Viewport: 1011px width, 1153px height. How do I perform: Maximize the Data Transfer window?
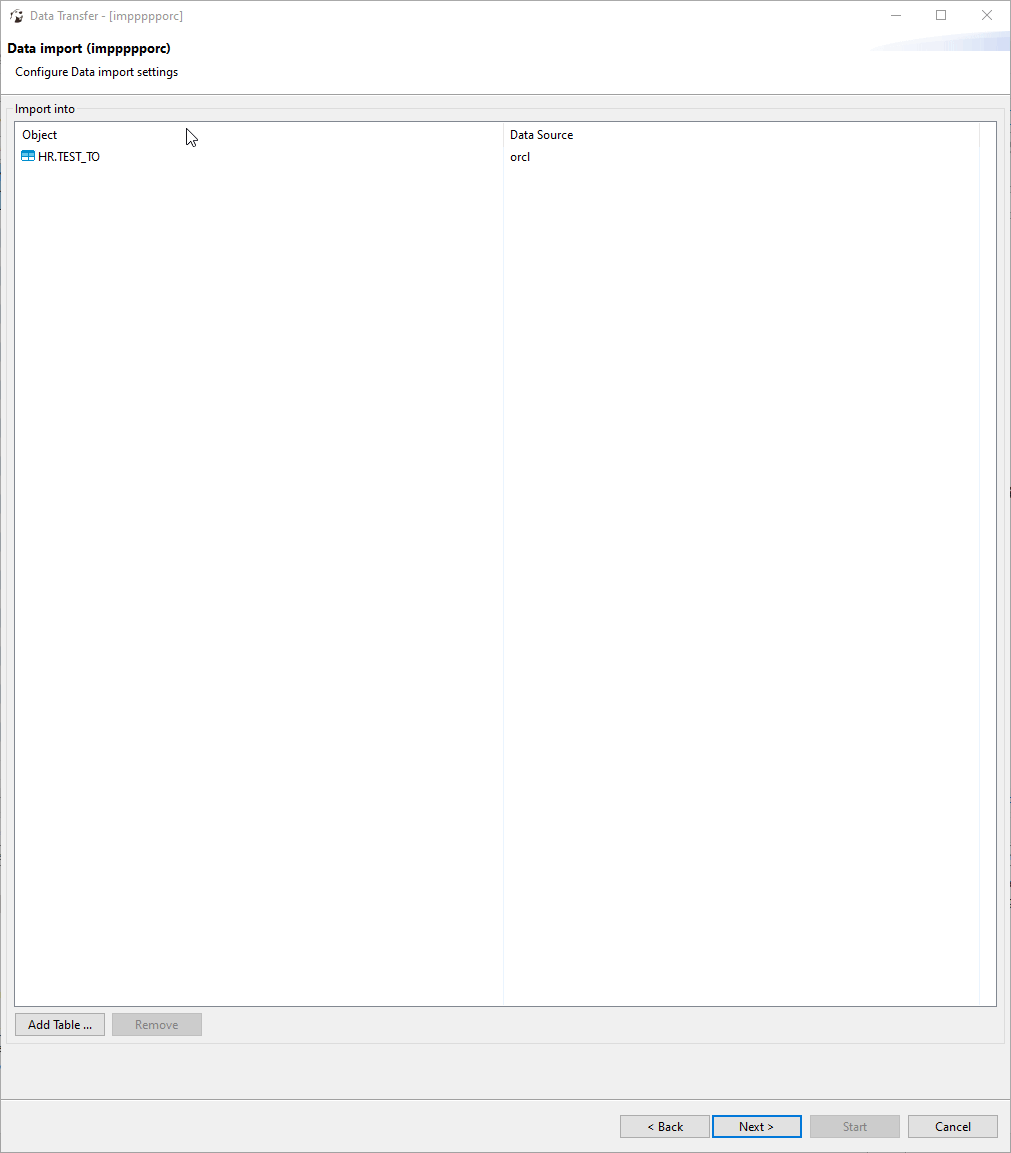coord(940,15)
